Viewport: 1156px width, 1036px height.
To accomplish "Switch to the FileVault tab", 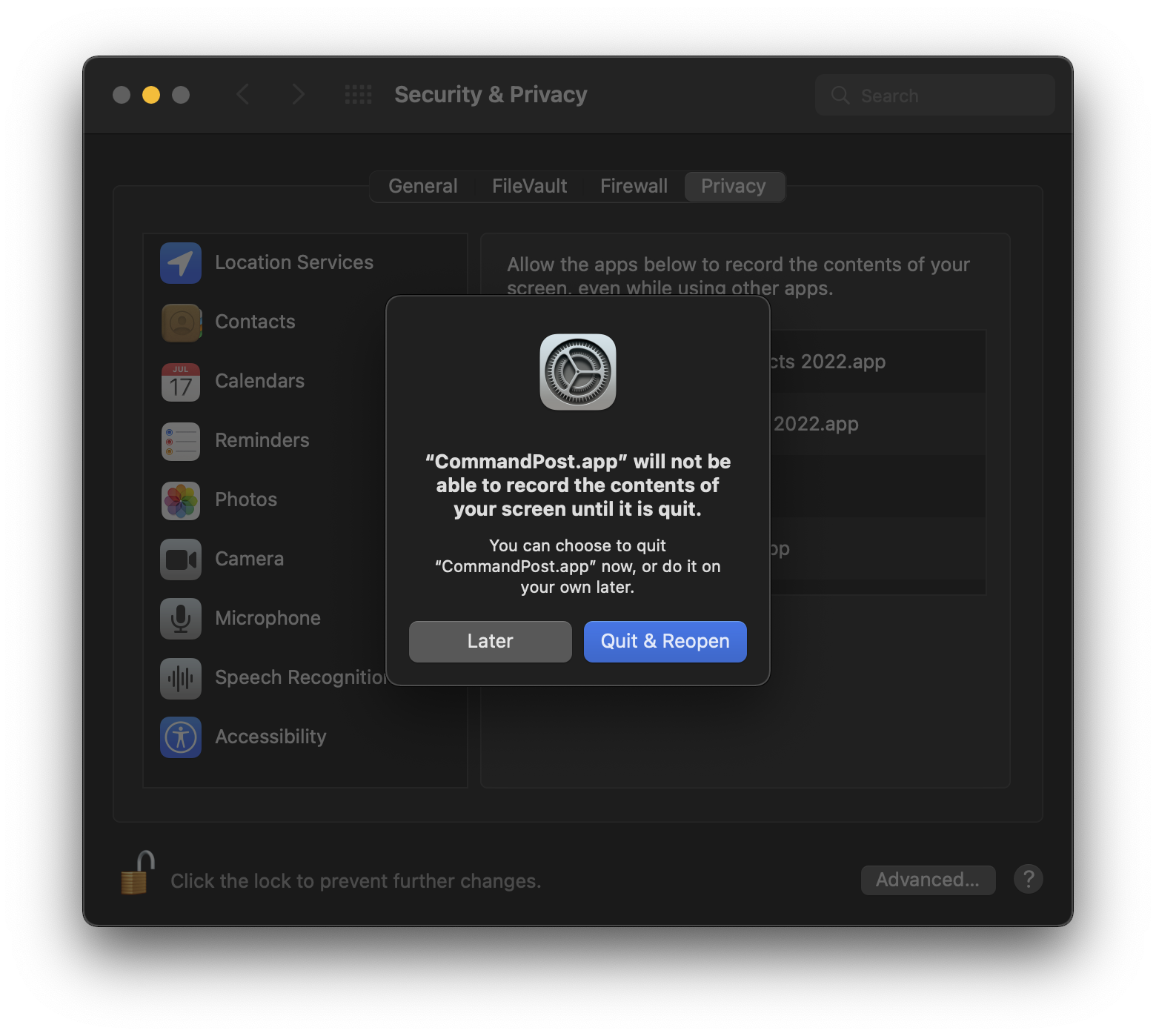I will 530,186.
